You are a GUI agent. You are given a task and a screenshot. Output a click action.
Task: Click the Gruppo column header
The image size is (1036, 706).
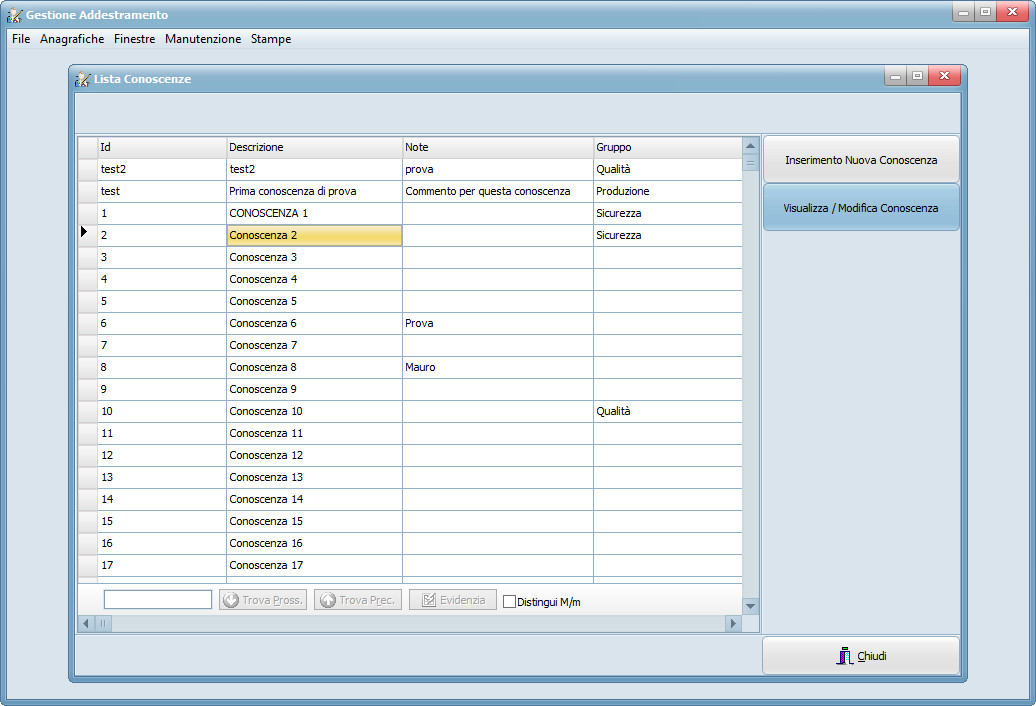pyautogui.click(x=667, y=147)
